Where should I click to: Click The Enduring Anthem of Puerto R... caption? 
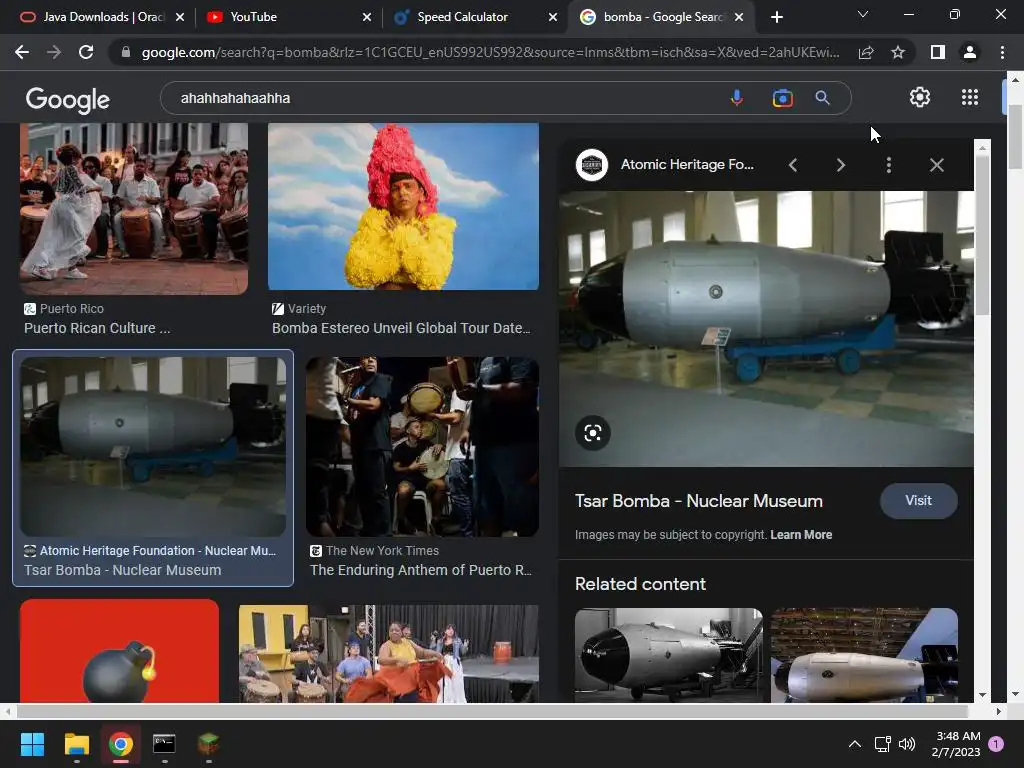click(421, 570)
